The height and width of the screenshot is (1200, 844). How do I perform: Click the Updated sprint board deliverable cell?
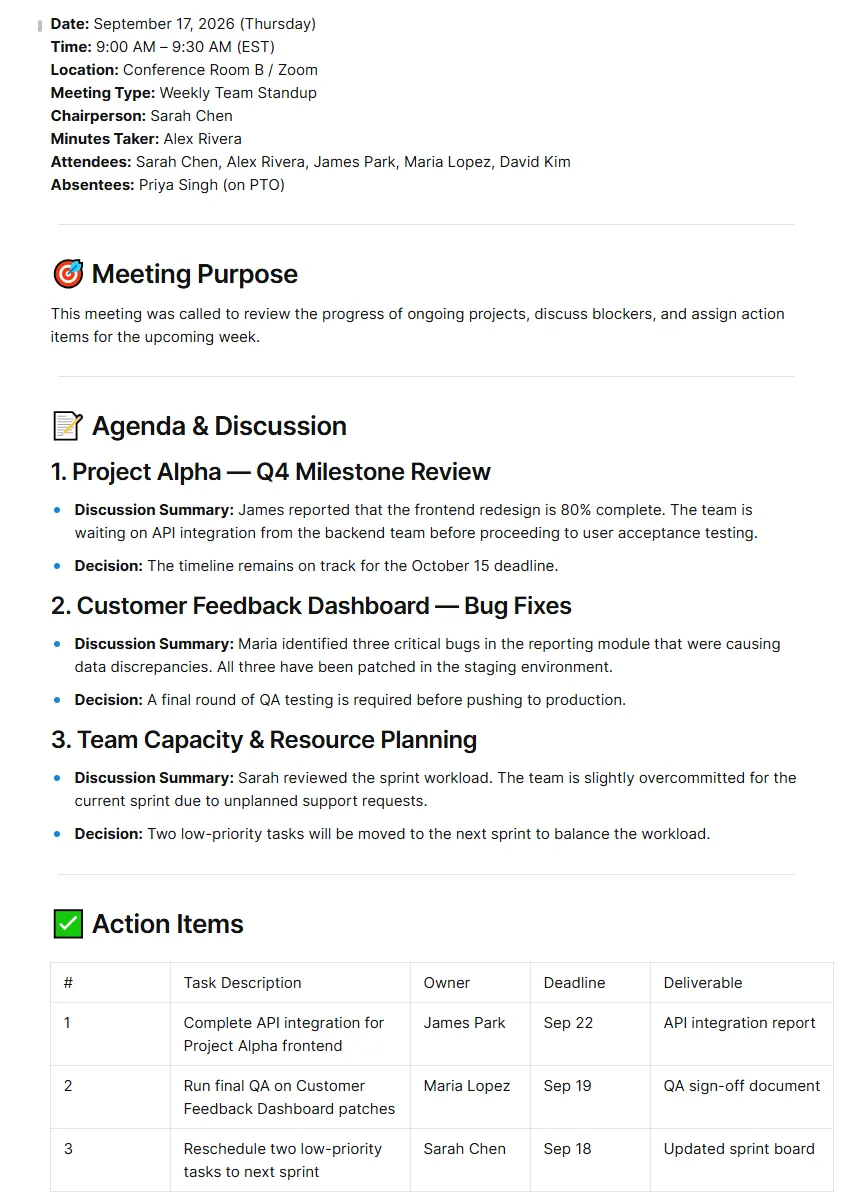click(x=742, y=1160)
